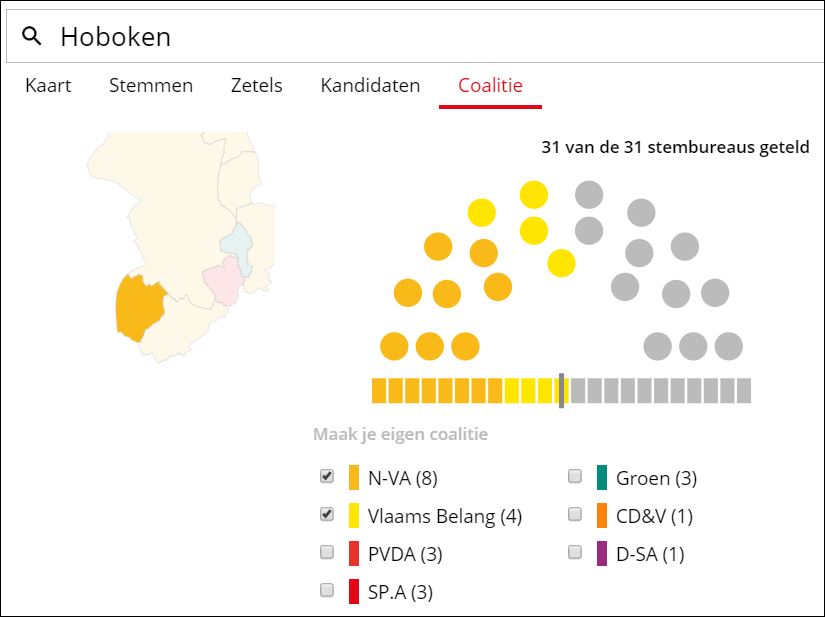Uncheck the N-VA coalition checkbox
Screen dimensions: 825x617
click(x=327, y=477)
